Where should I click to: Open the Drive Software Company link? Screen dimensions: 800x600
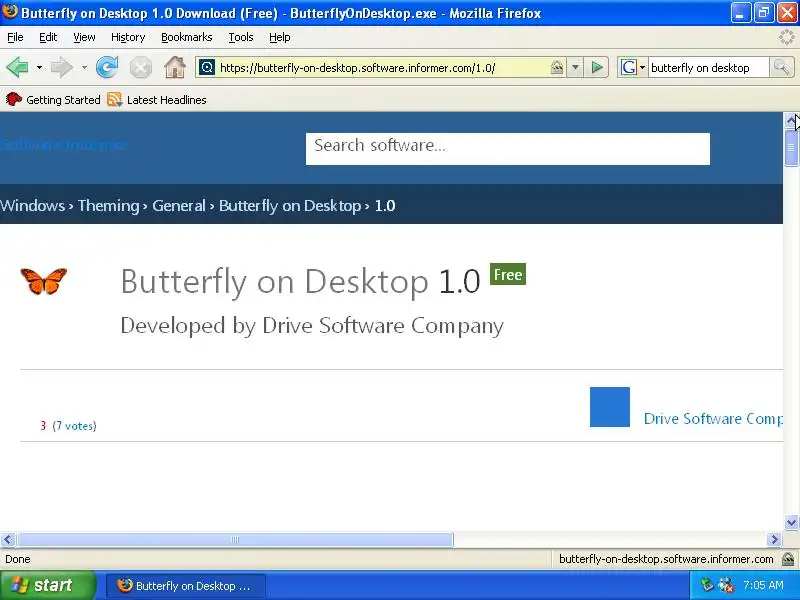point(713,418)
